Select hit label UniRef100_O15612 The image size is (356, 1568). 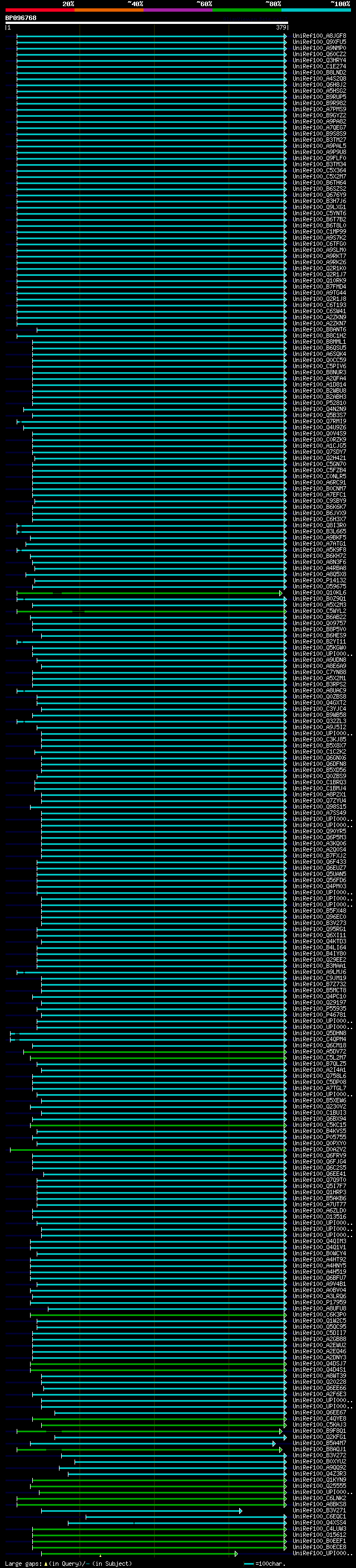tap(319, 1535)
